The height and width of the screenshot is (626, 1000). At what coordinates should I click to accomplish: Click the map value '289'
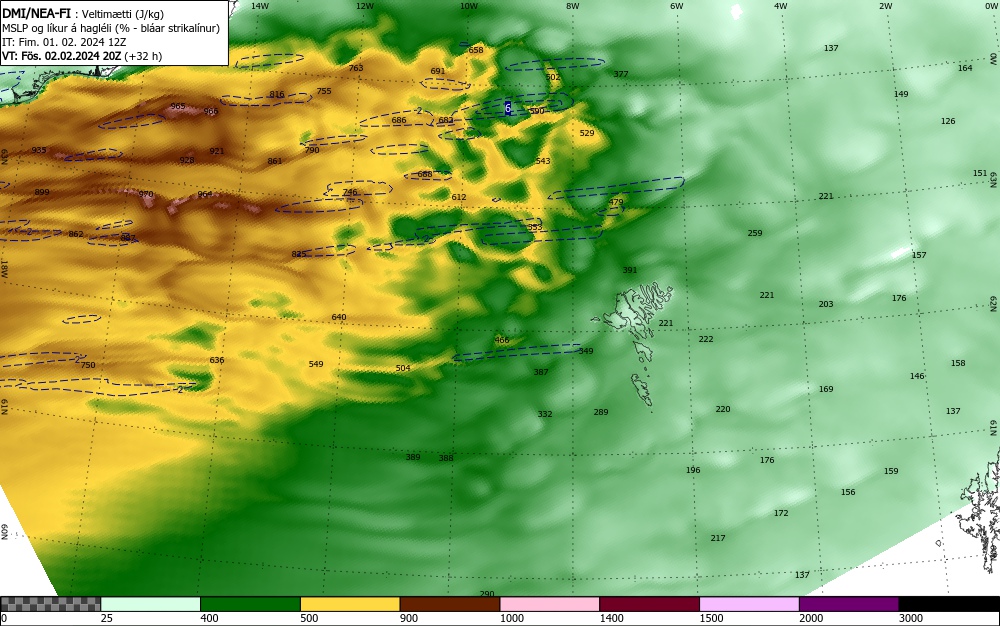601,412
